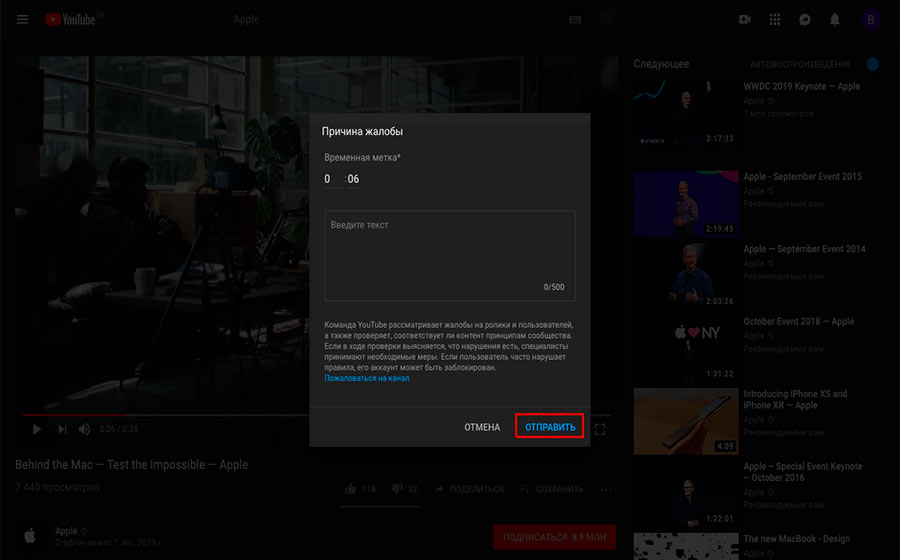Click Apple – Special Event Keynote title
900x560 pixels.
802,472
